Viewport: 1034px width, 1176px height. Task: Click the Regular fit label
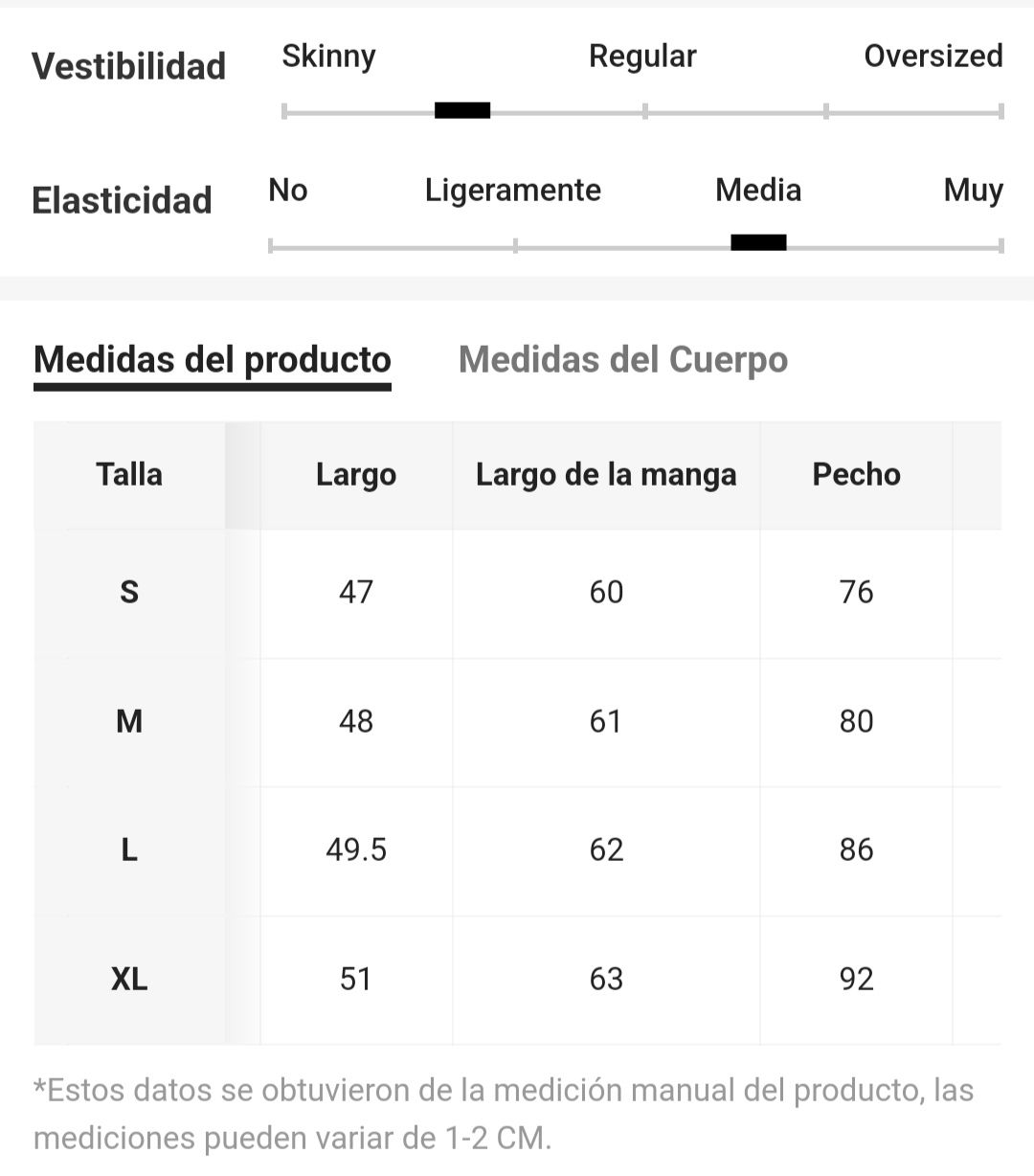click(x=642, y=57)
